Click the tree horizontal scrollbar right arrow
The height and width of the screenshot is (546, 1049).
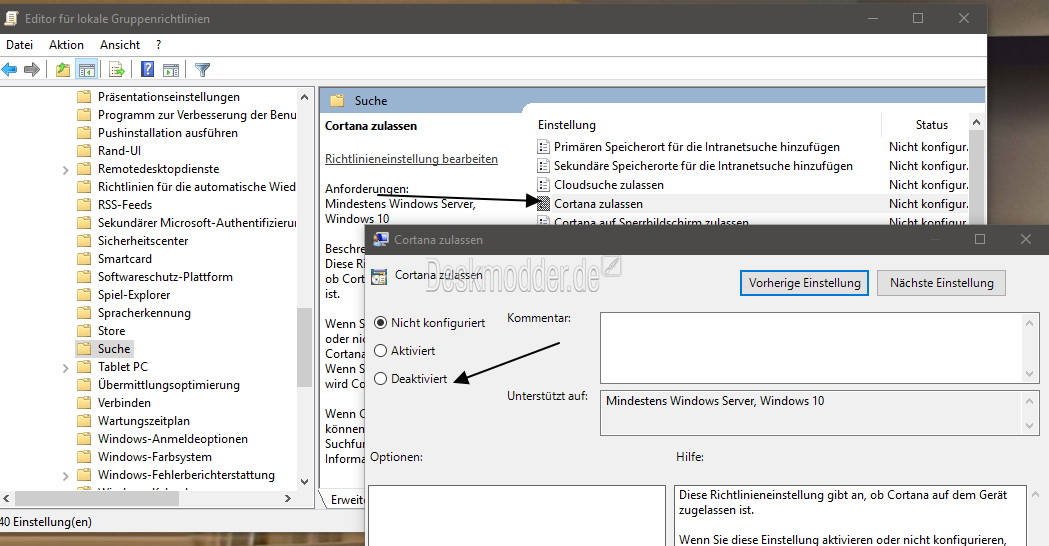[288, 498]
